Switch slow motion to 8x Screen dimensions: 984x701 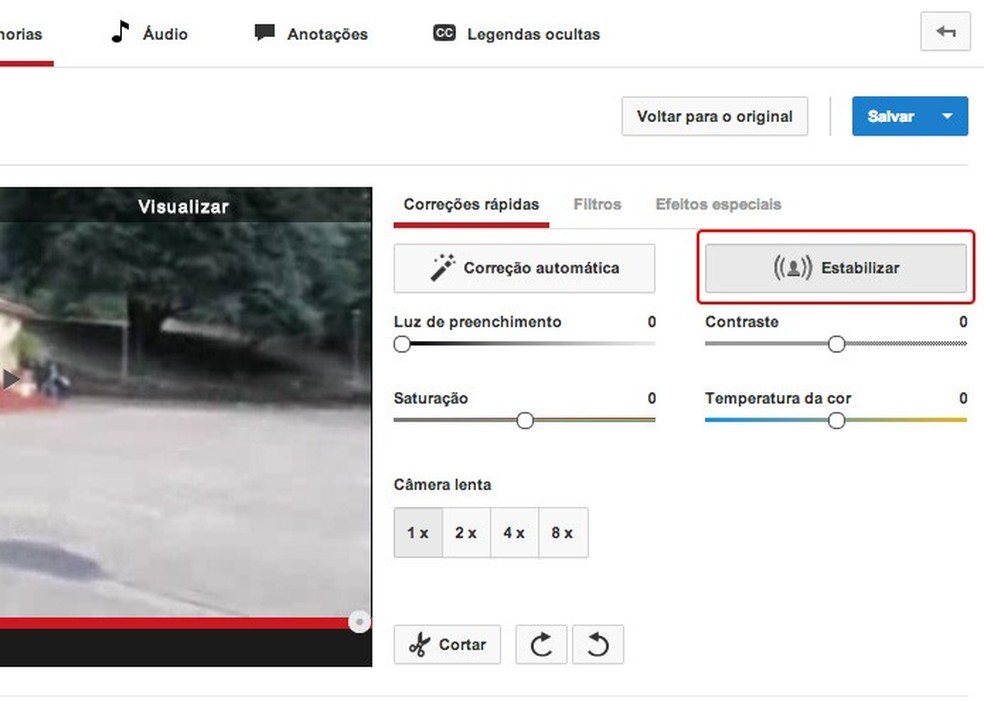point(563,532)
